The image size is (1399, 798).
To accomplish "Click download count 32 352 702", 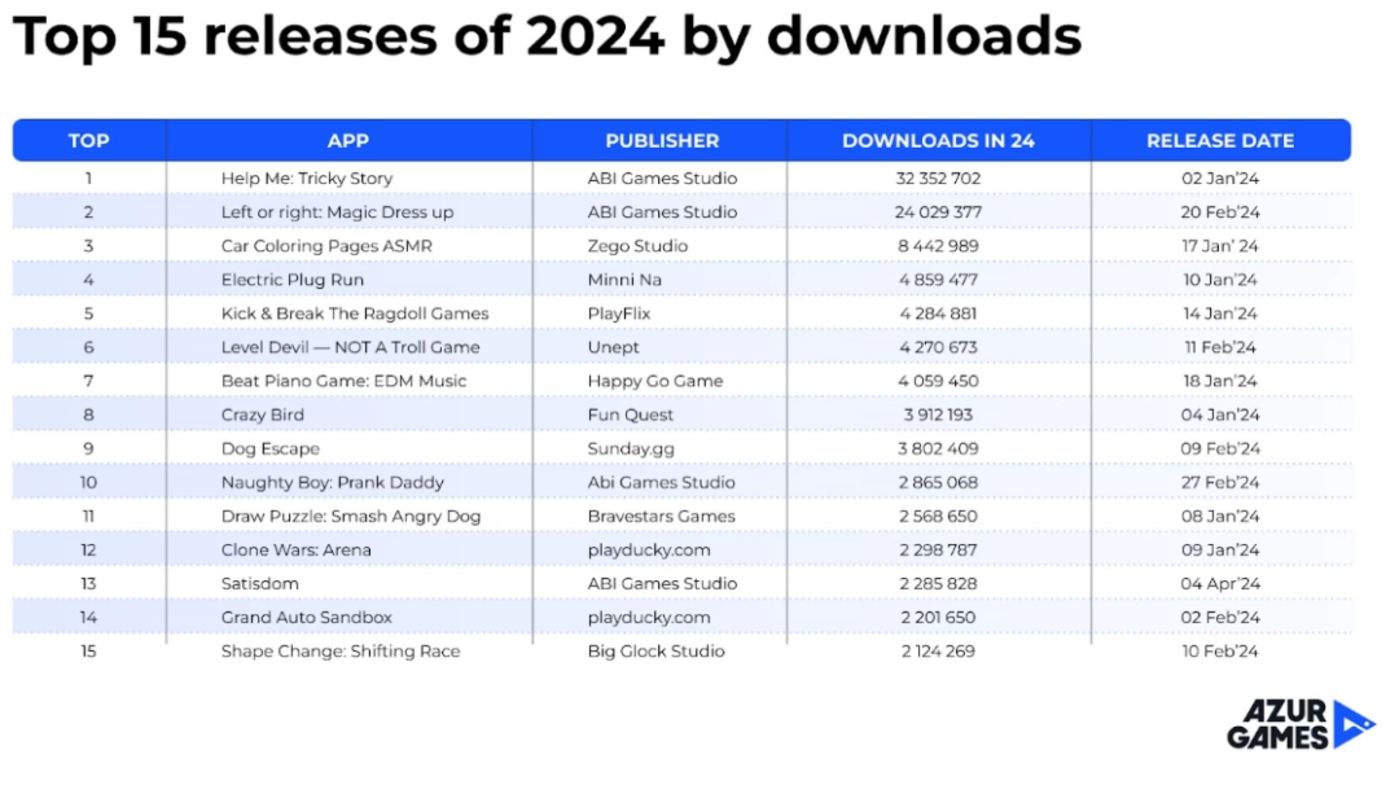I will 938,179.
